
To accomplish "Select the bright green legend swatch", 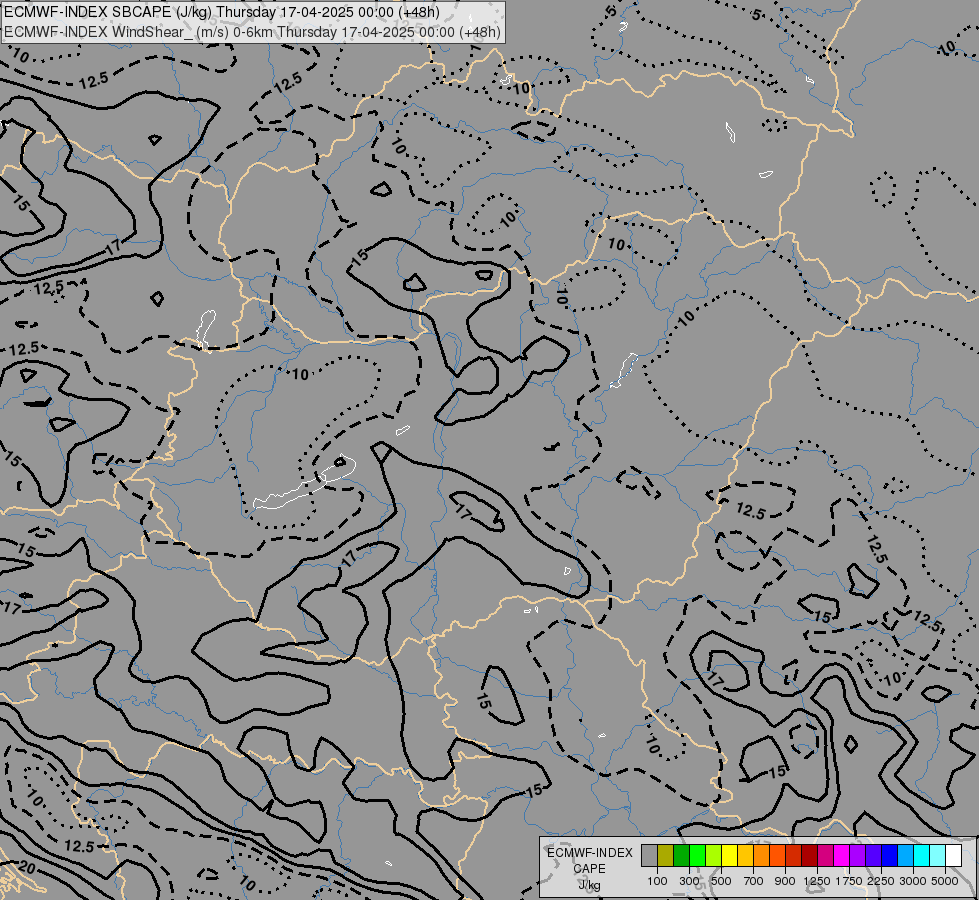I will click(697, 855).
